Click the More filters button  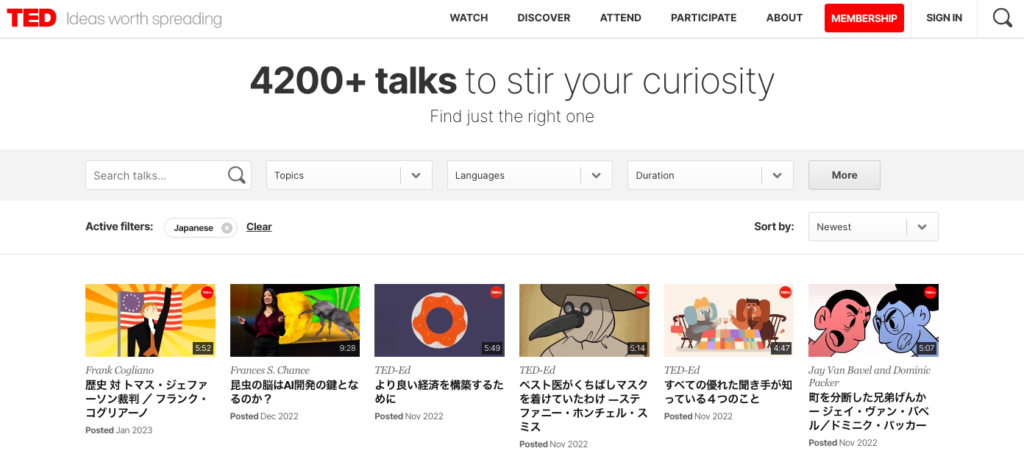[x=844, y=175]
